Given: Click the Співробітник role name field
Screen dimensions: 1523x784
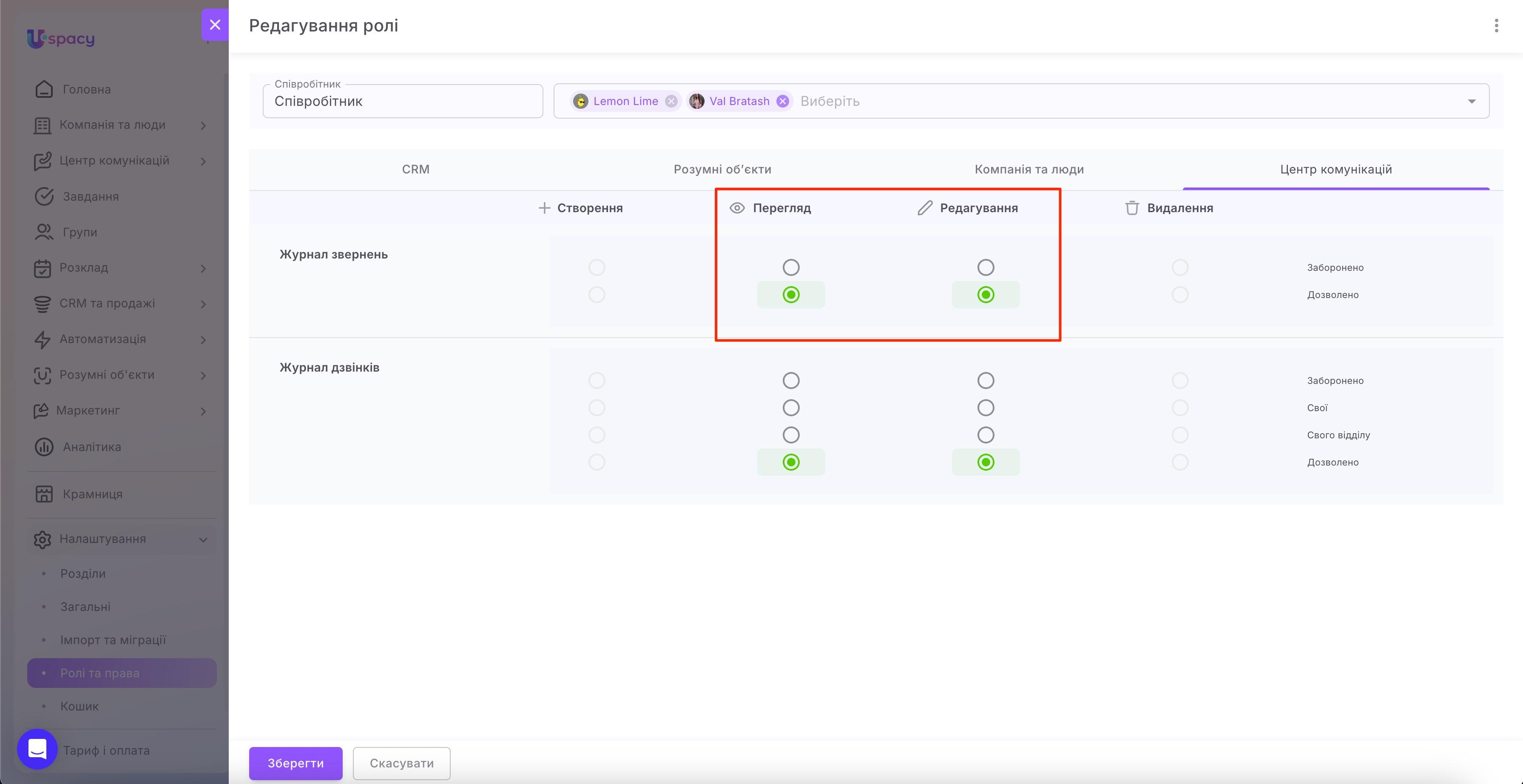Looking at the screenshot, I should click(403, 101).
